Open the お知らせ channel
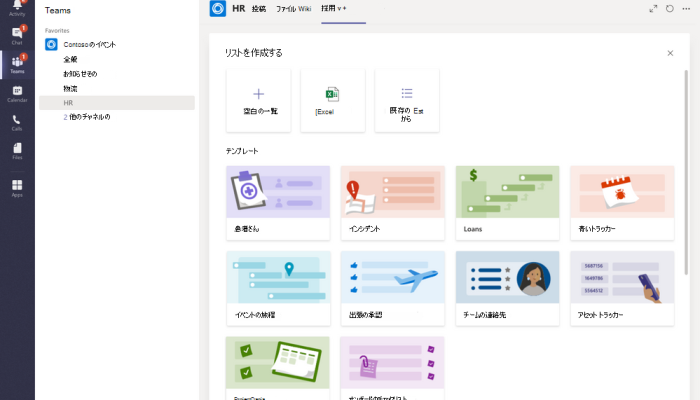 tap(80, 74)
